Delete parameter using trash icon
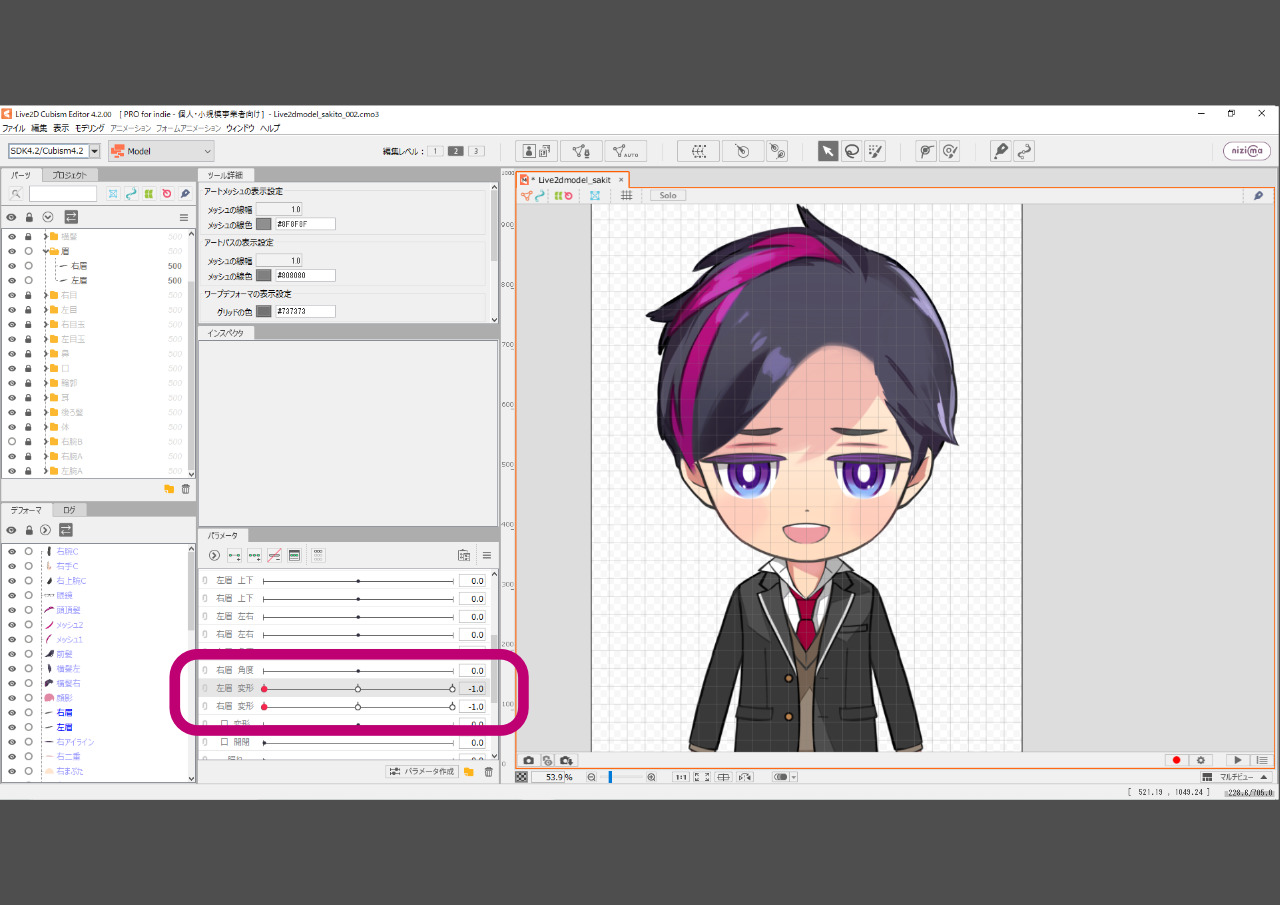1280x905 pixels. tap(488, 772)
